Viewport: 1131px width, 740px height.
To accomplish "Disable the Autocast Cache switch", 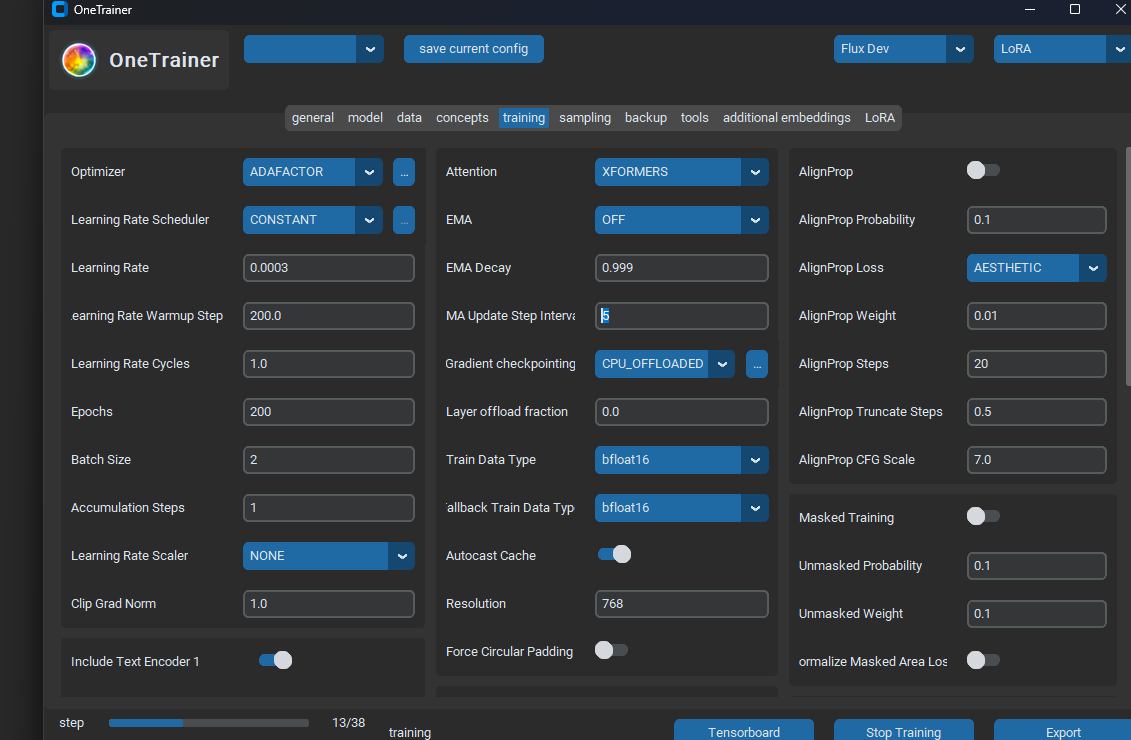I will point(614,554).
